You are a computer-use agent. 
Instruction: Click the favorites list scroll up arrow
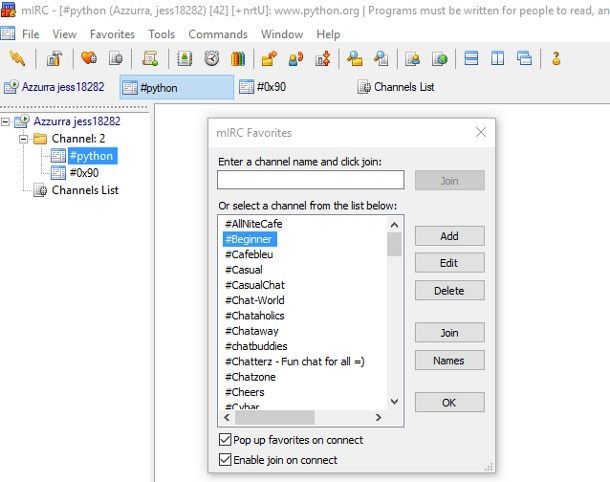[x=394, y=225]
